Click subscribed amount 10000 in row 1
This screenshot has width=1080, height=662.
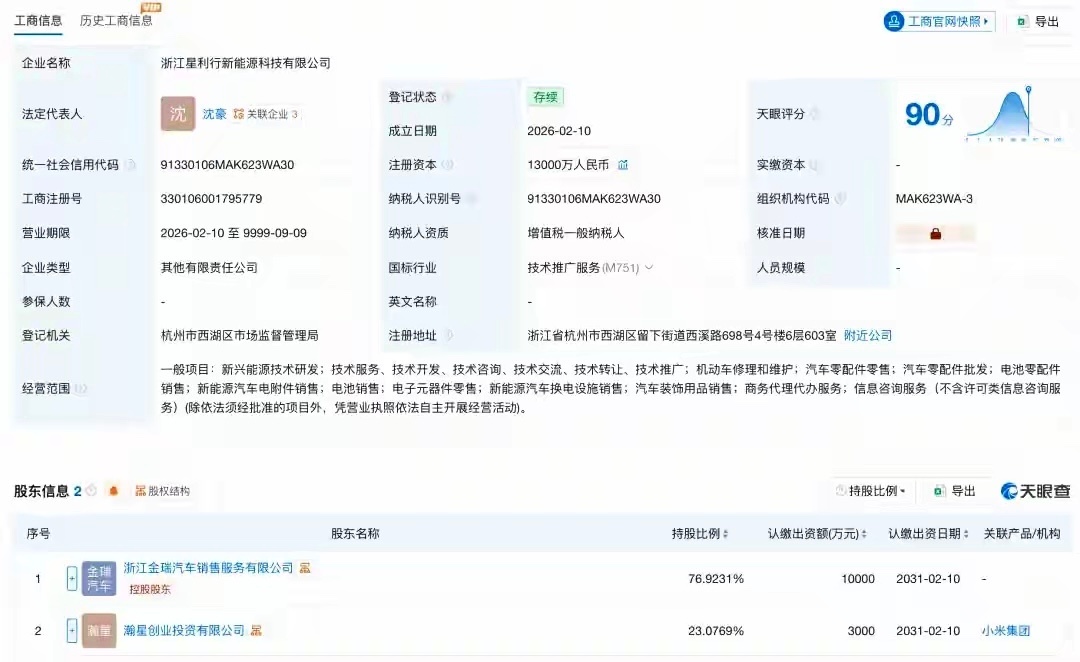[x=858, y=579]
